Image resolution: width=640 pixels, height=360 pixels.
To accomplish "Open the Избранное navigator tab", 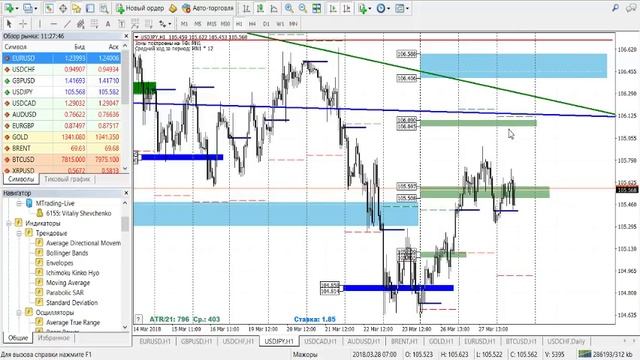I will click(x=53, y=338).
